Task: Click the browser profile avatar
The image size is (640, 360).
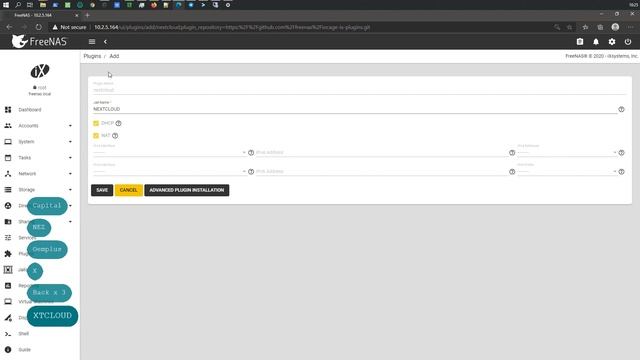Action: pos(615,27)
